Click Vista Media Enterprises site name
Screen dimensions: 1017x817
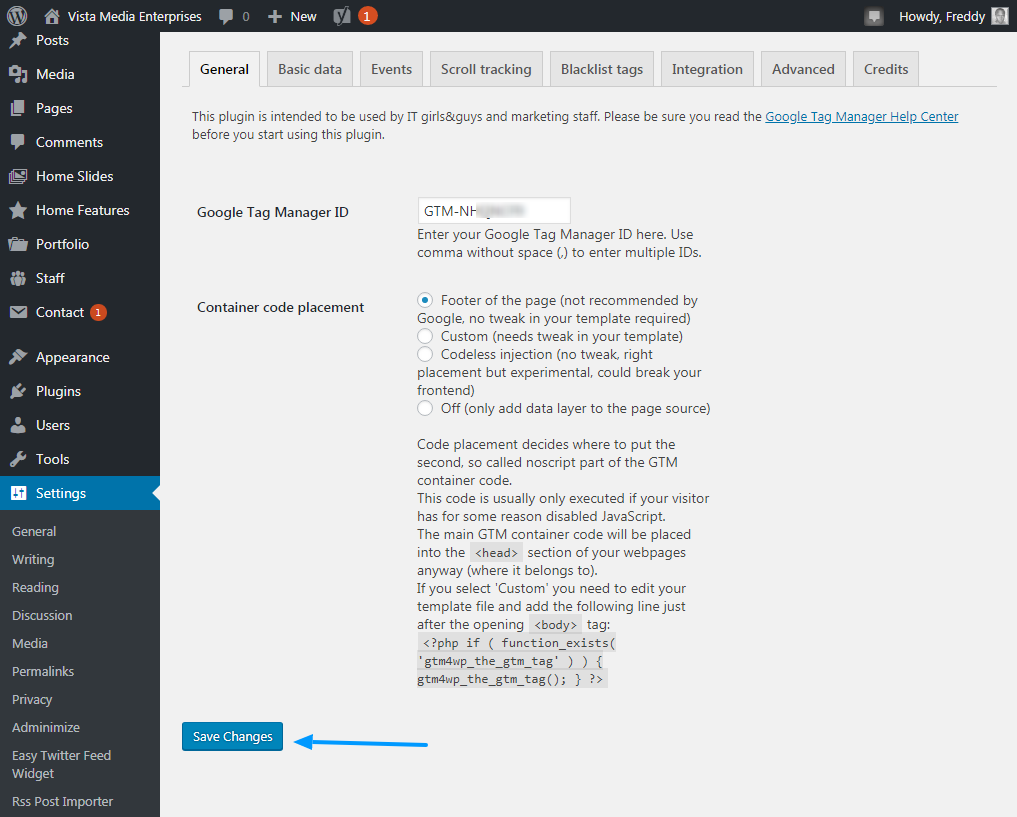(135, 16)
